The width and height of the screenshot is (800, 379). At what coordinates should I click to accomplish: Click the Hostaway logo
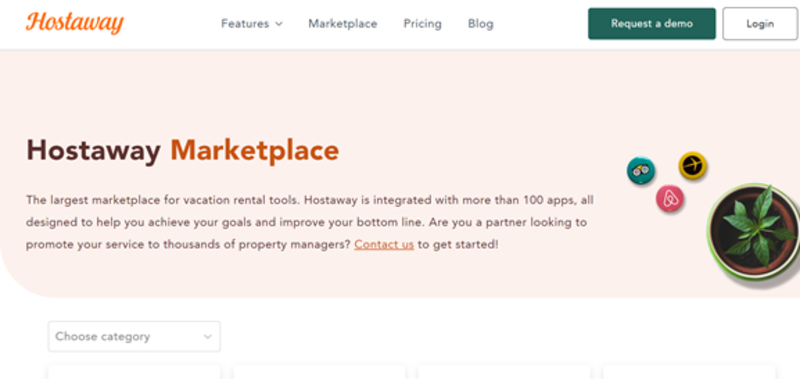click(x=75, y=23)
